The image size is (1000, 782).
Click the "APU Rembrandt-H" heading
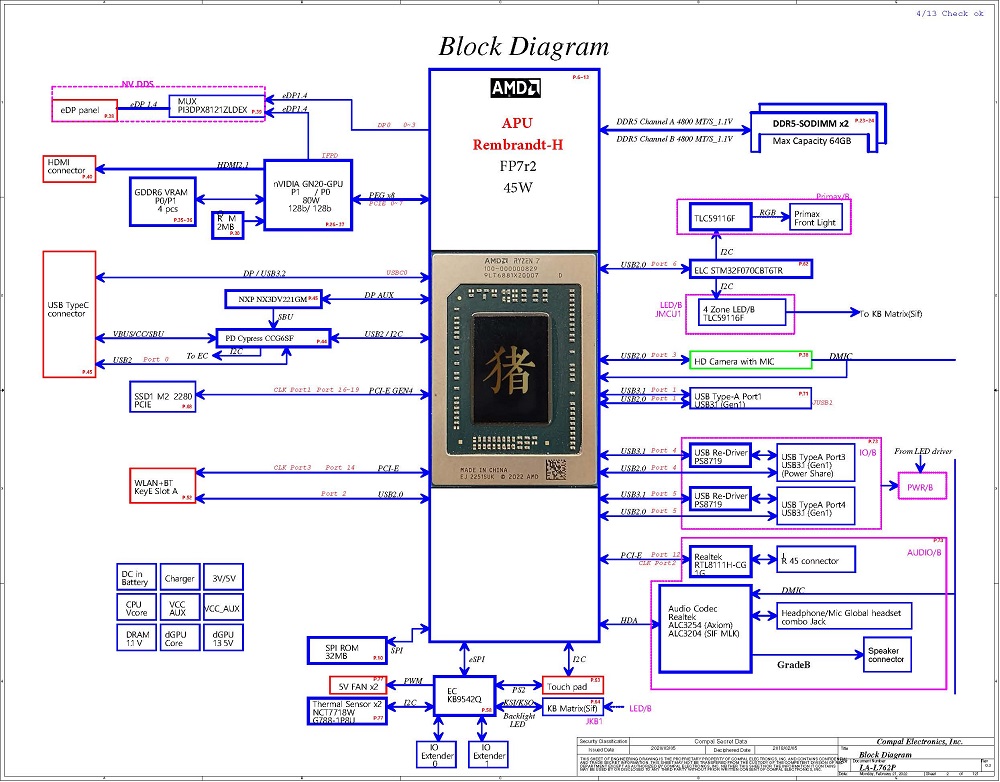tap(517, 134)
